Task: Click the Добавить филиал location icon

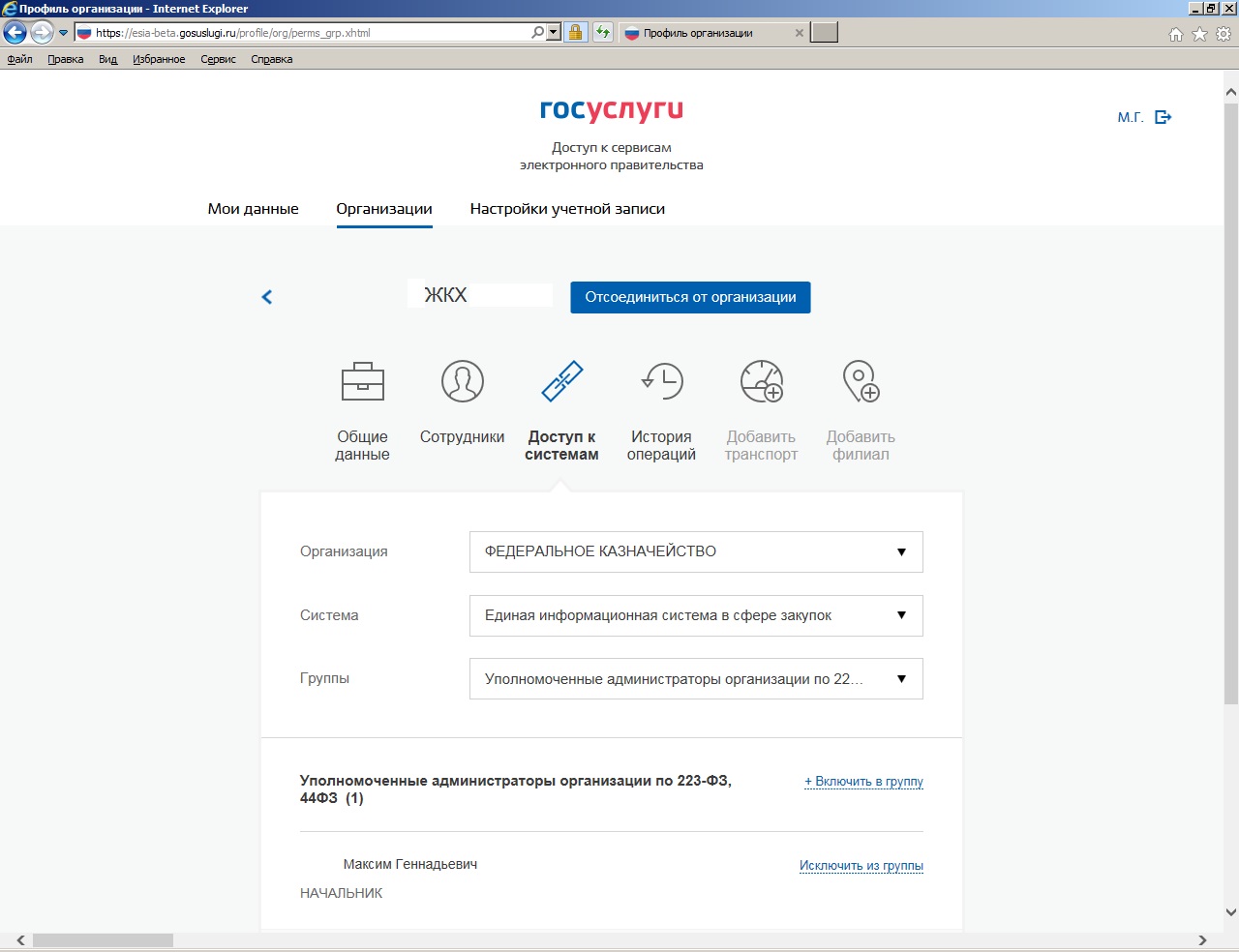Action: click(861, 381)
